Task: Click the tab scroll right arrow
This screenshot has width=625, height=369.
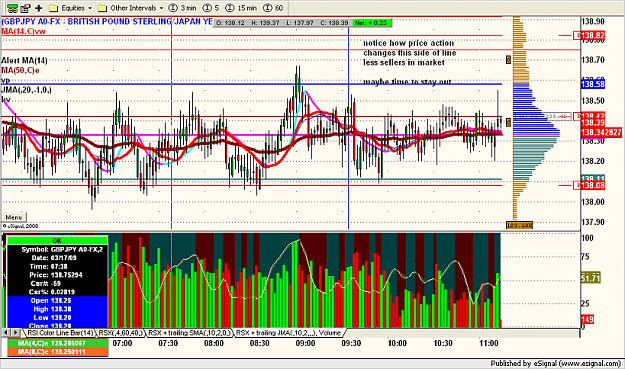Action: [x=15, y=332]
